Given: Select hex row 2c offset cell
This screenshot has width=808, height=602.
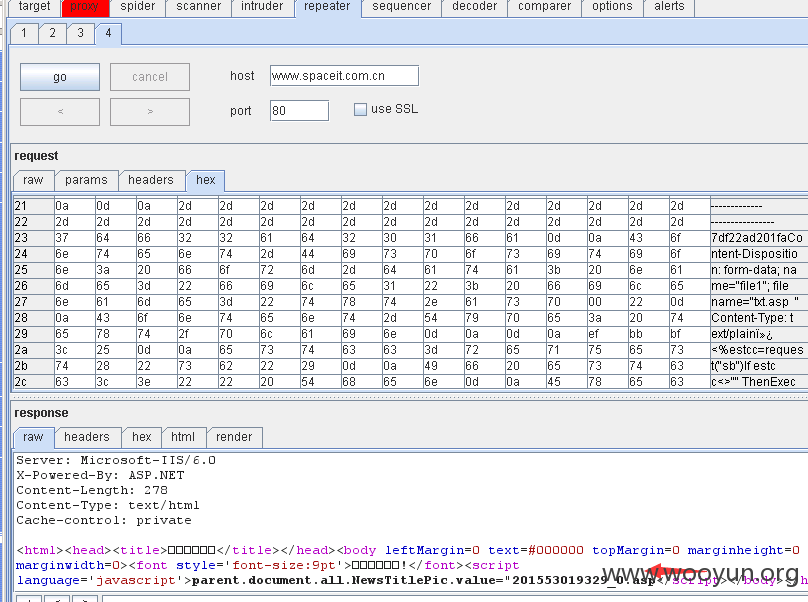Looking at the screenshot, I should coord(34,382).
